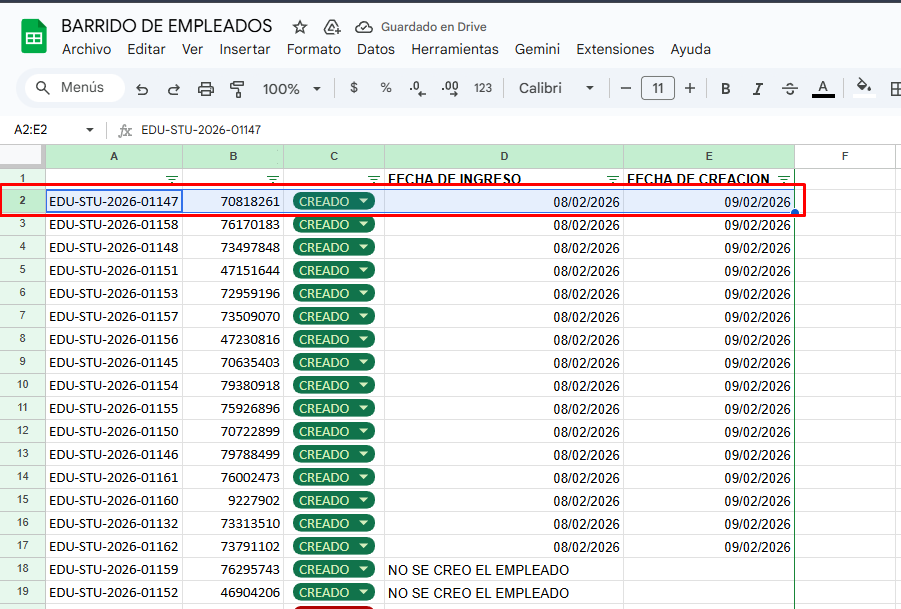
Task: Open the text color picker
Action: coord(823,89)
